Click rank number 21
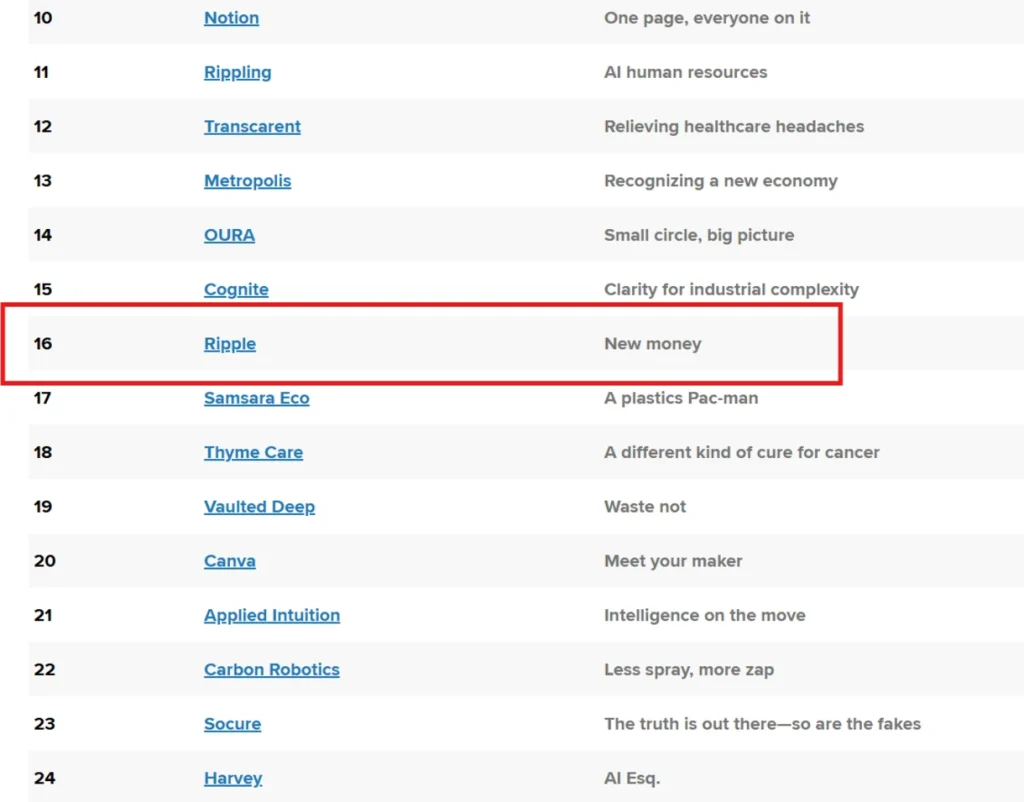This screenshot has height=802, width=1024. [x=42, y=615]
